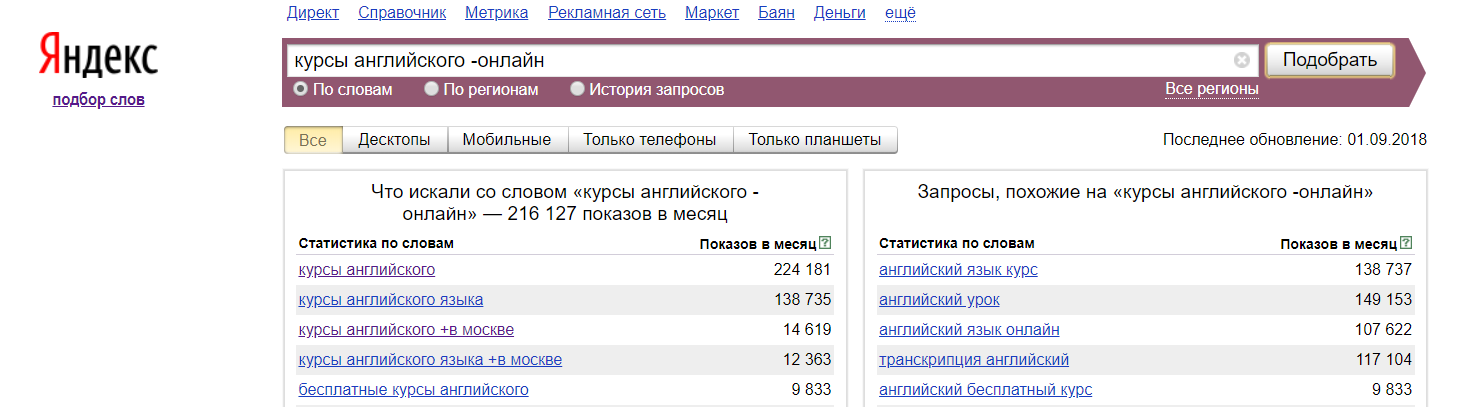Click the value '117 104'
This screenshot has height=407, width=1480.
tap(1382, 360)
